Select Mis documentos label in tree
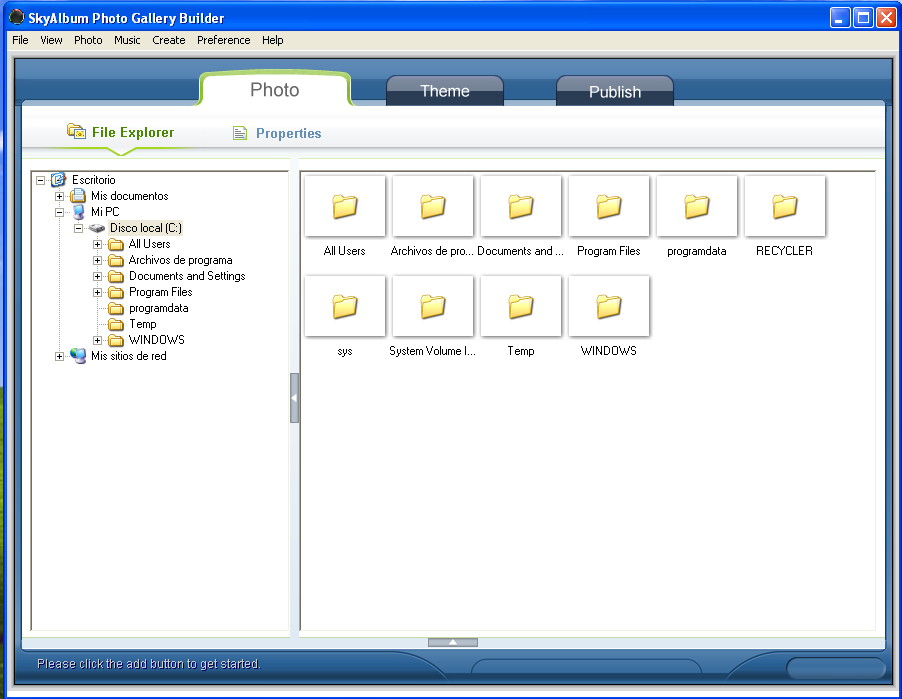The height and width of the screenshot is (699, 902). pyautogui.click(x=129, y=196)
